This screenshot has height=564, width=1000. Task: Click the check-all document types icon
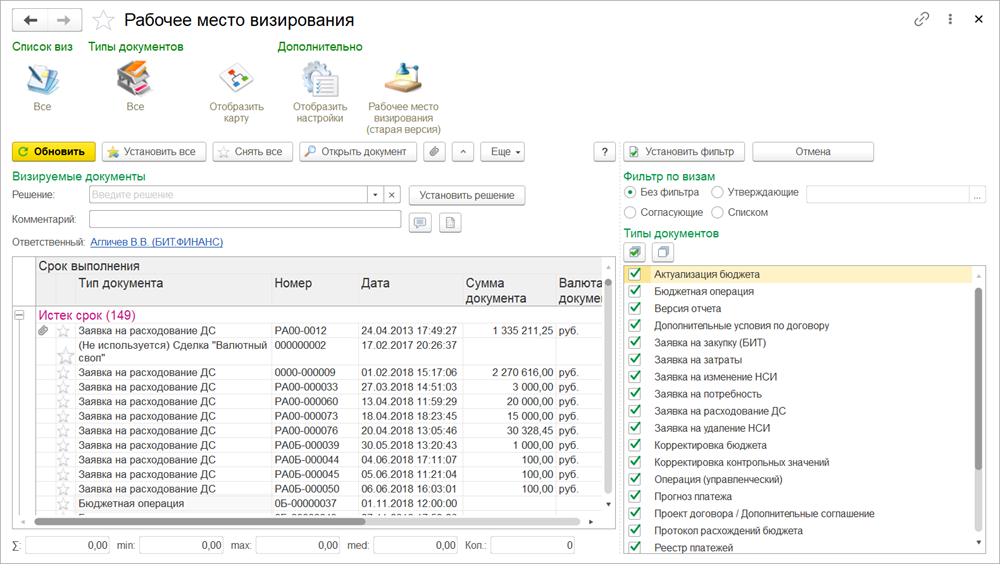tap(634, 252)
